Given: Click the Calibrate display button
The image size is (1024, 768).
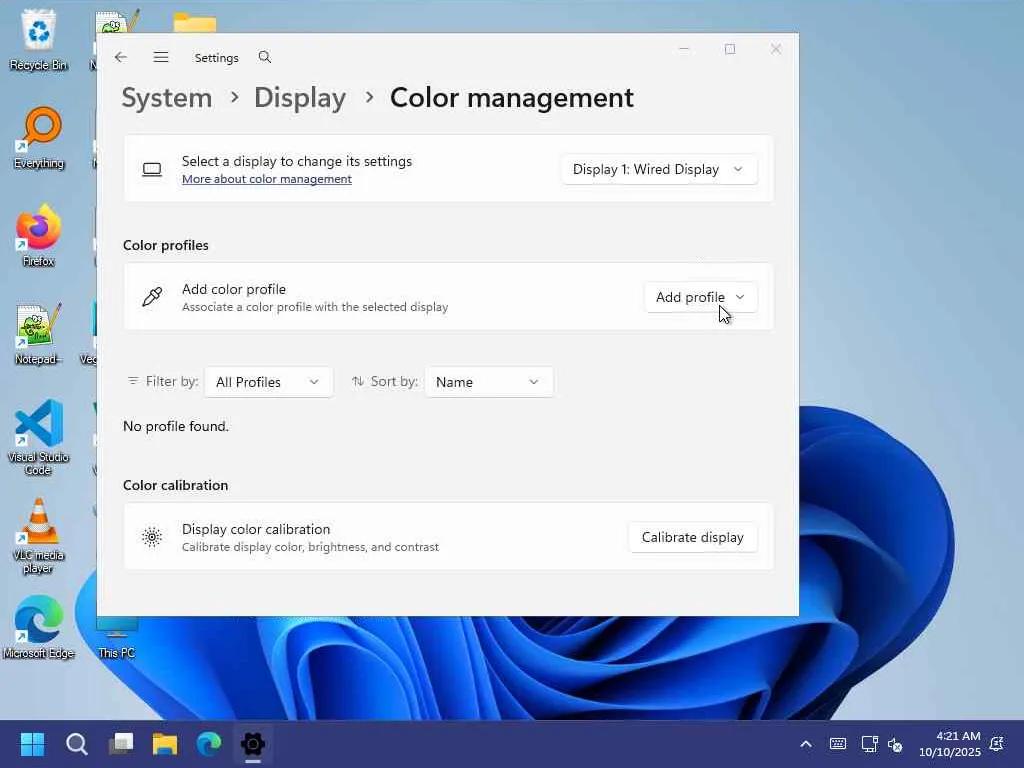Looking at the screenshot, I should [692, 537].
